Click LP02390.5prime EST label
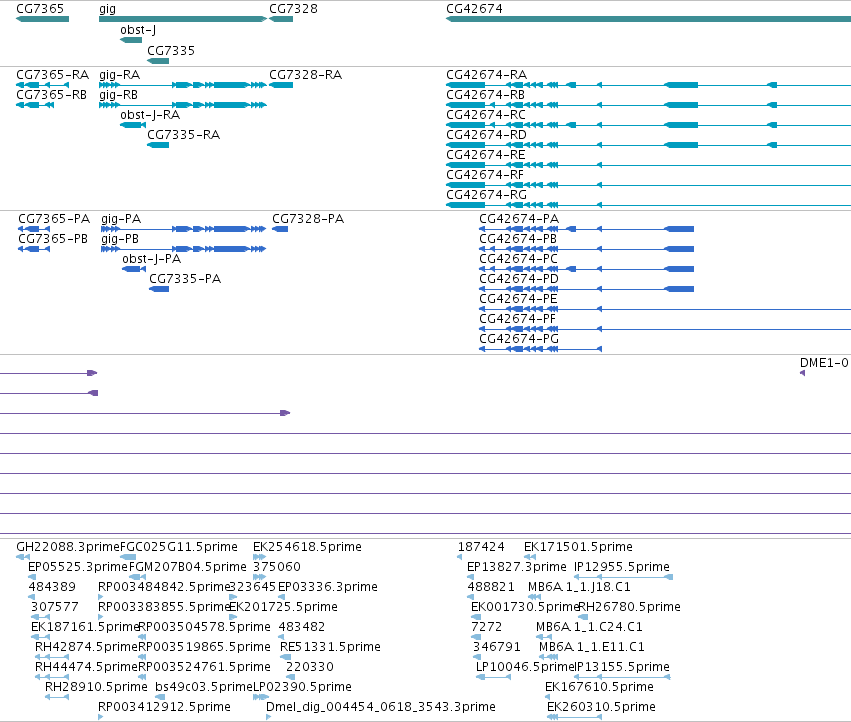The height and width of the screenshot is (722, 851). (302, 687)
